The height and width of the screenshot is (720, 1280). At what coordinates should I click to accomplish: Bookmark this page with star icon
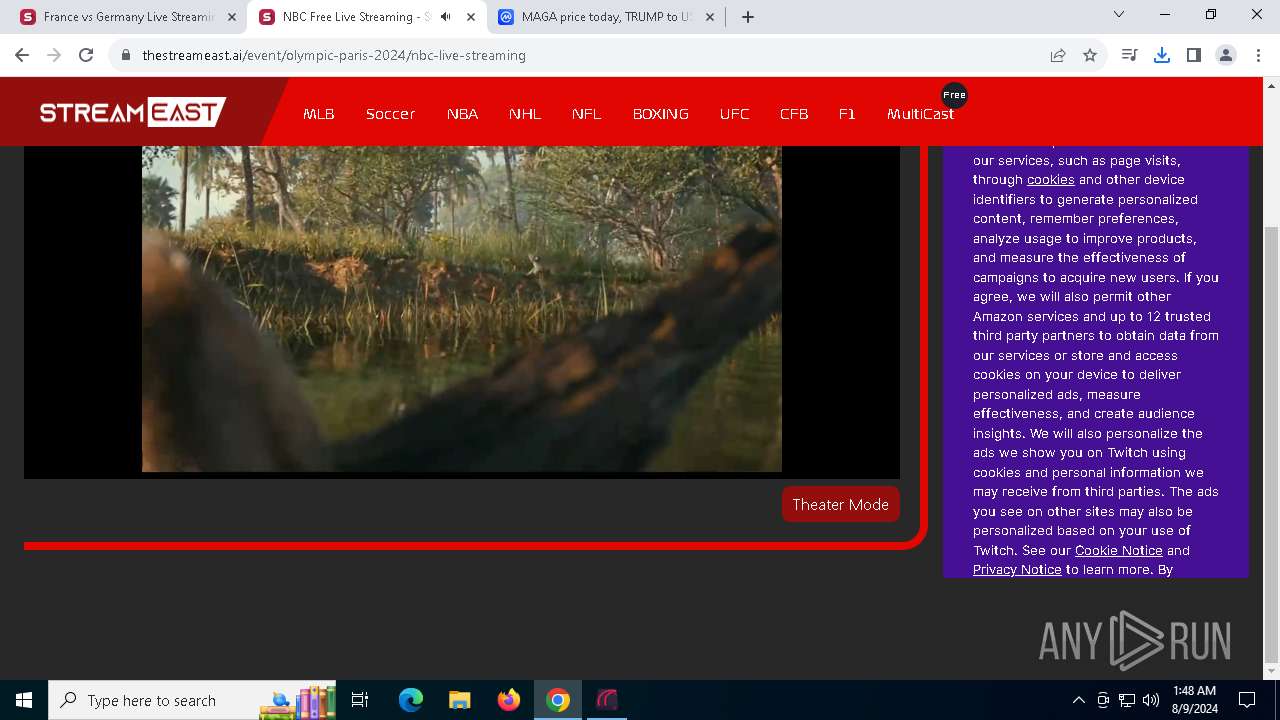coord(1090,55)
